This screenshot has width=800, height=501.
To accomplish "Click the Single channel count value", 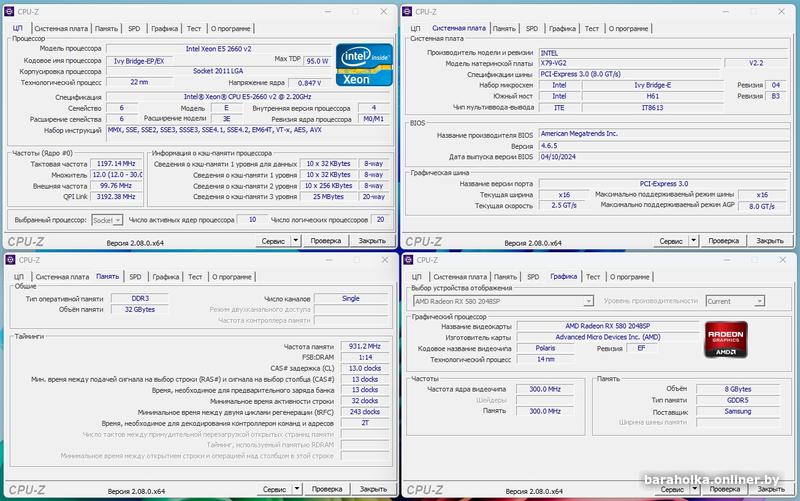I will click(351, 298).
